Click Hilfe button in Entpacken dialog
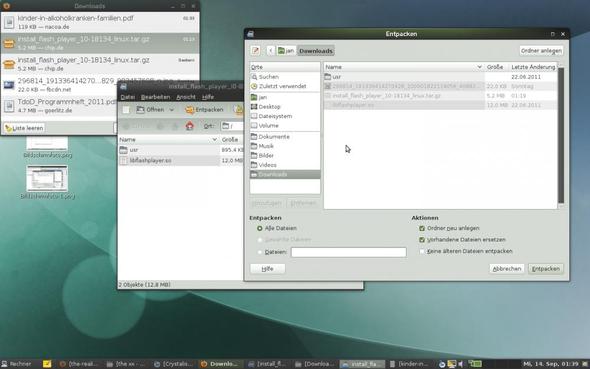 (268, 269)
